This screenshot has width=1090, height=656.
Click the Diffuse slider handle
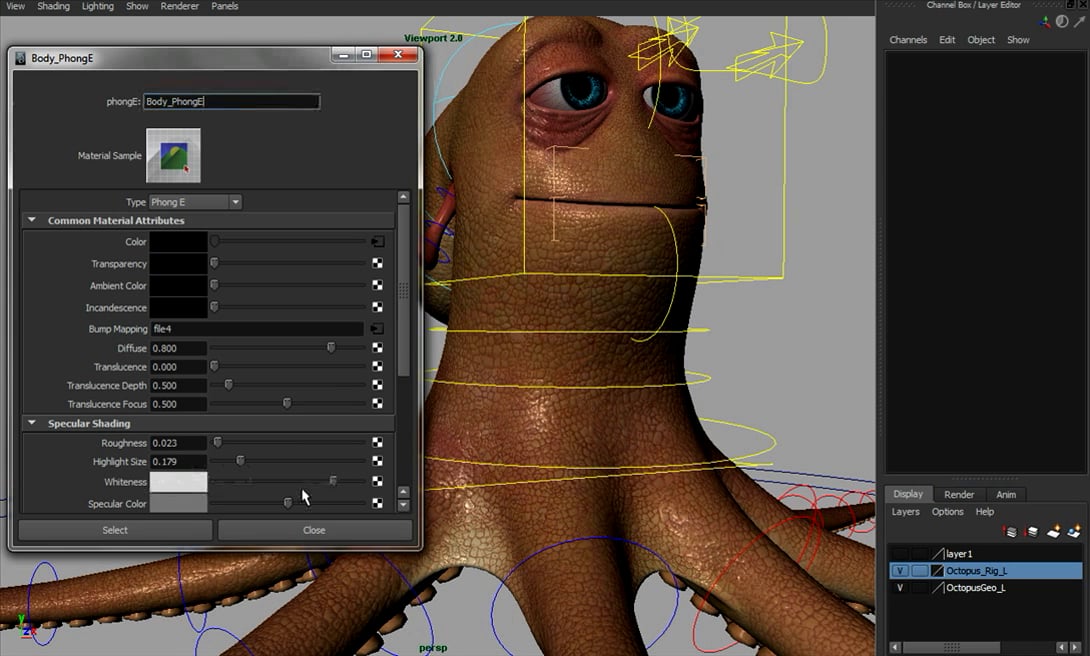pos(332,347)
